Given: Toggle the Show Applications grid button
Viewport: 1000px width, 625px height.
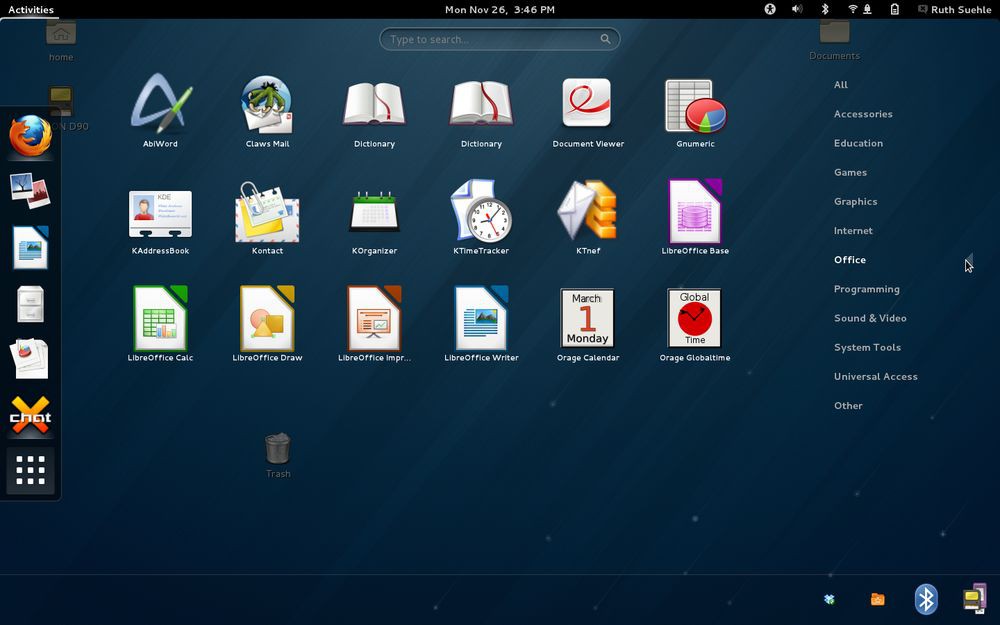Looking at the screenshot, I should [30, 471].
